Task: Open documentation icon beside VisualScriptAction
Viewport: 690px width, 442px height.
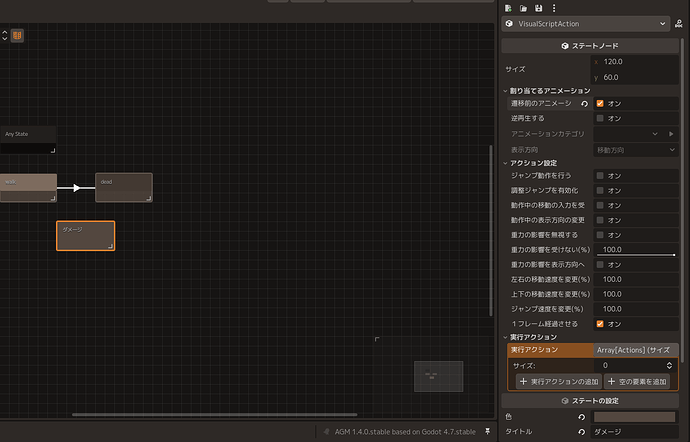Action: point(679,24)
